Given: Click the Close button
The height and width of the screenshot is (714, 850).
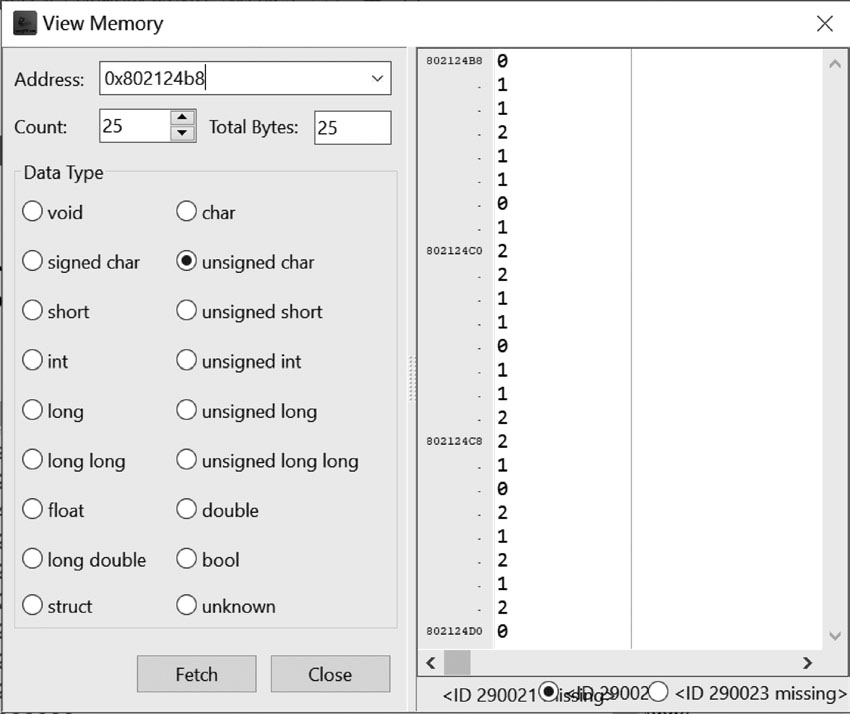Looking at the screenshot, I should click(x=330, y=674).
